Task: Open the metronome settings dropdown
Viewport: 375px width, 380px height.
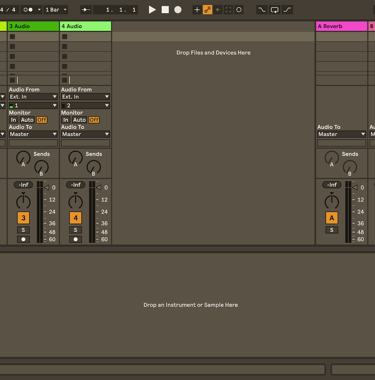Action: (39, 10)
